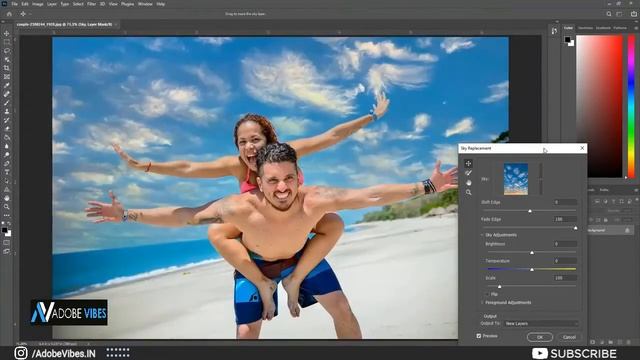Select the Frame tool

click(7, 76)
